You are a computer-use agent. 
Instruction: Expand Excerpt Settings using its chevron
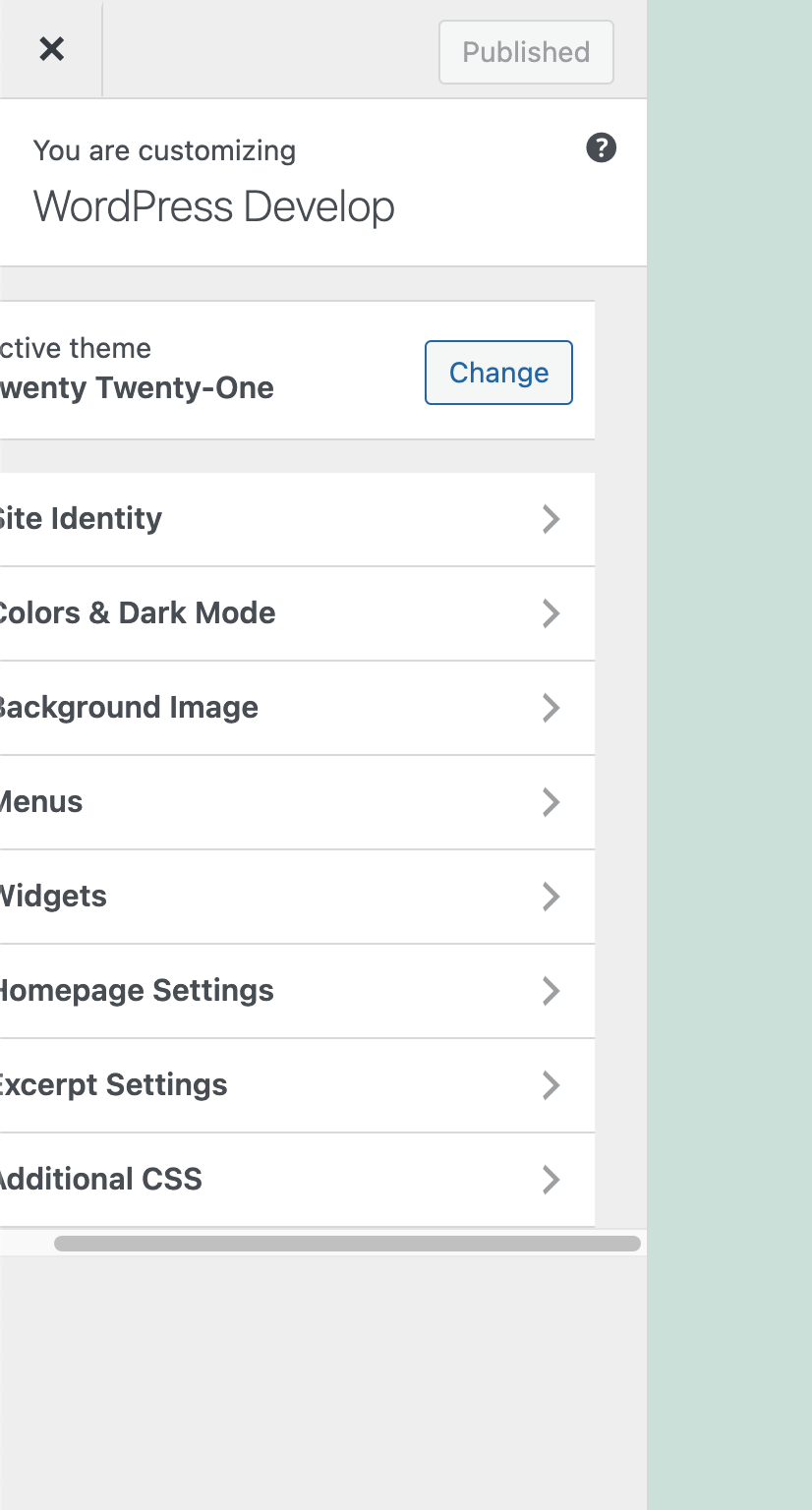tap(551, 1085)
